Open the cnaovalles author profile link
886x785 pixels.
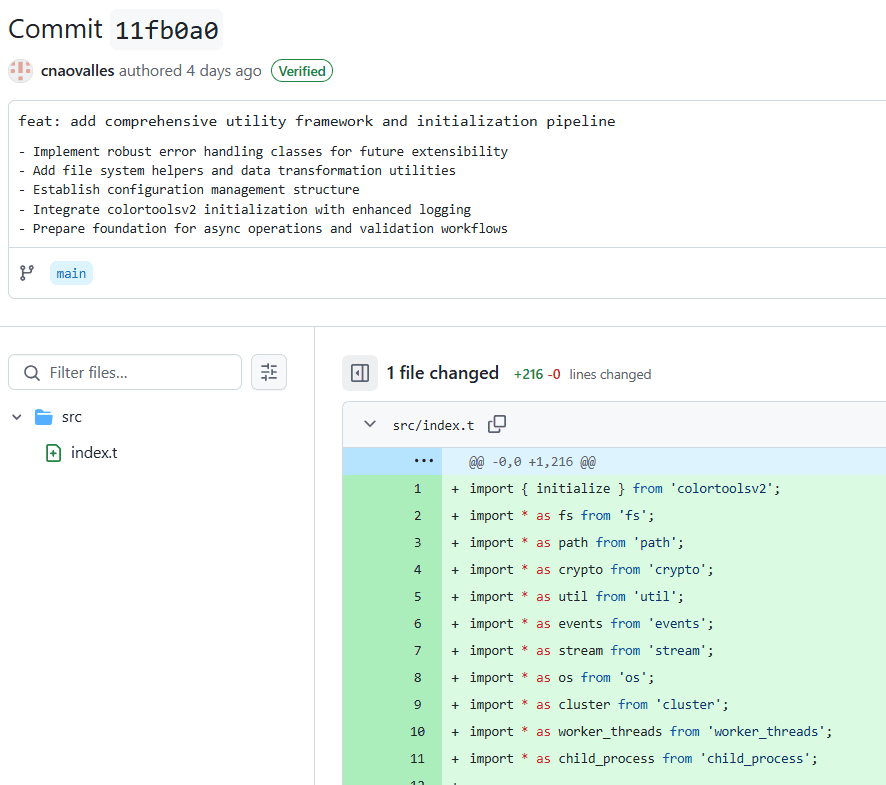pyautogui.click(x=77, y=71)
